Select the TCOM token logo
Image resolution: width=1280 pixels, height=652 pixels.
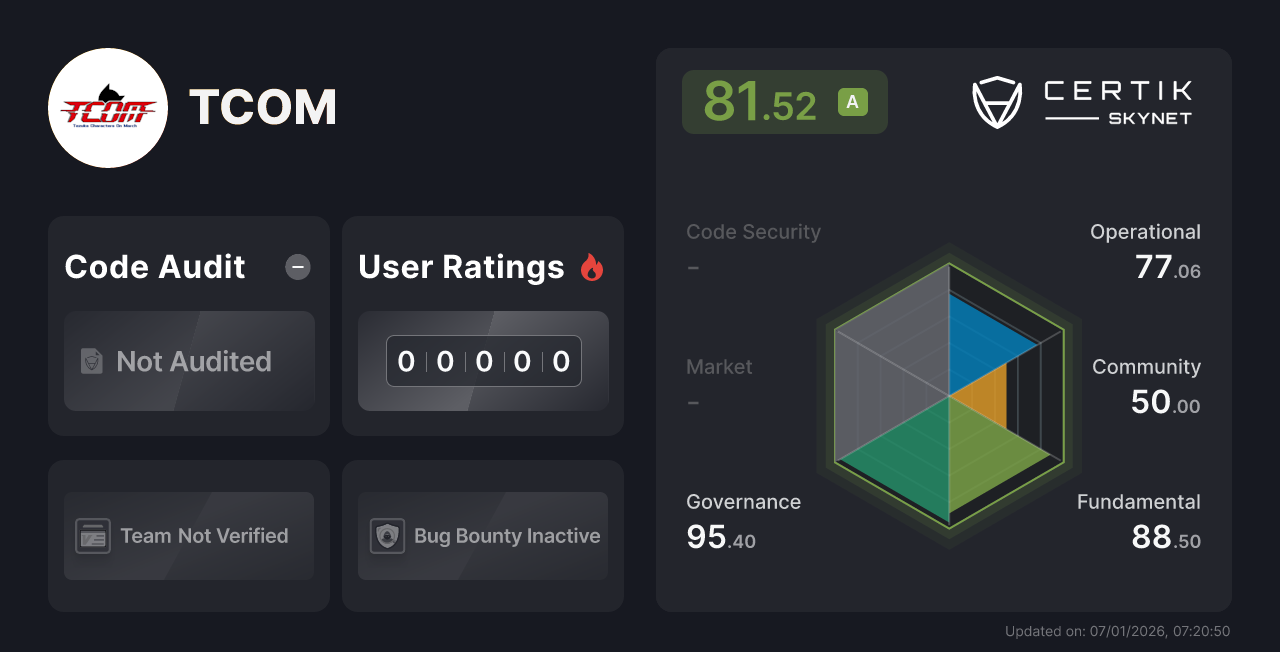pyautogui.click(x=107, y=107)
